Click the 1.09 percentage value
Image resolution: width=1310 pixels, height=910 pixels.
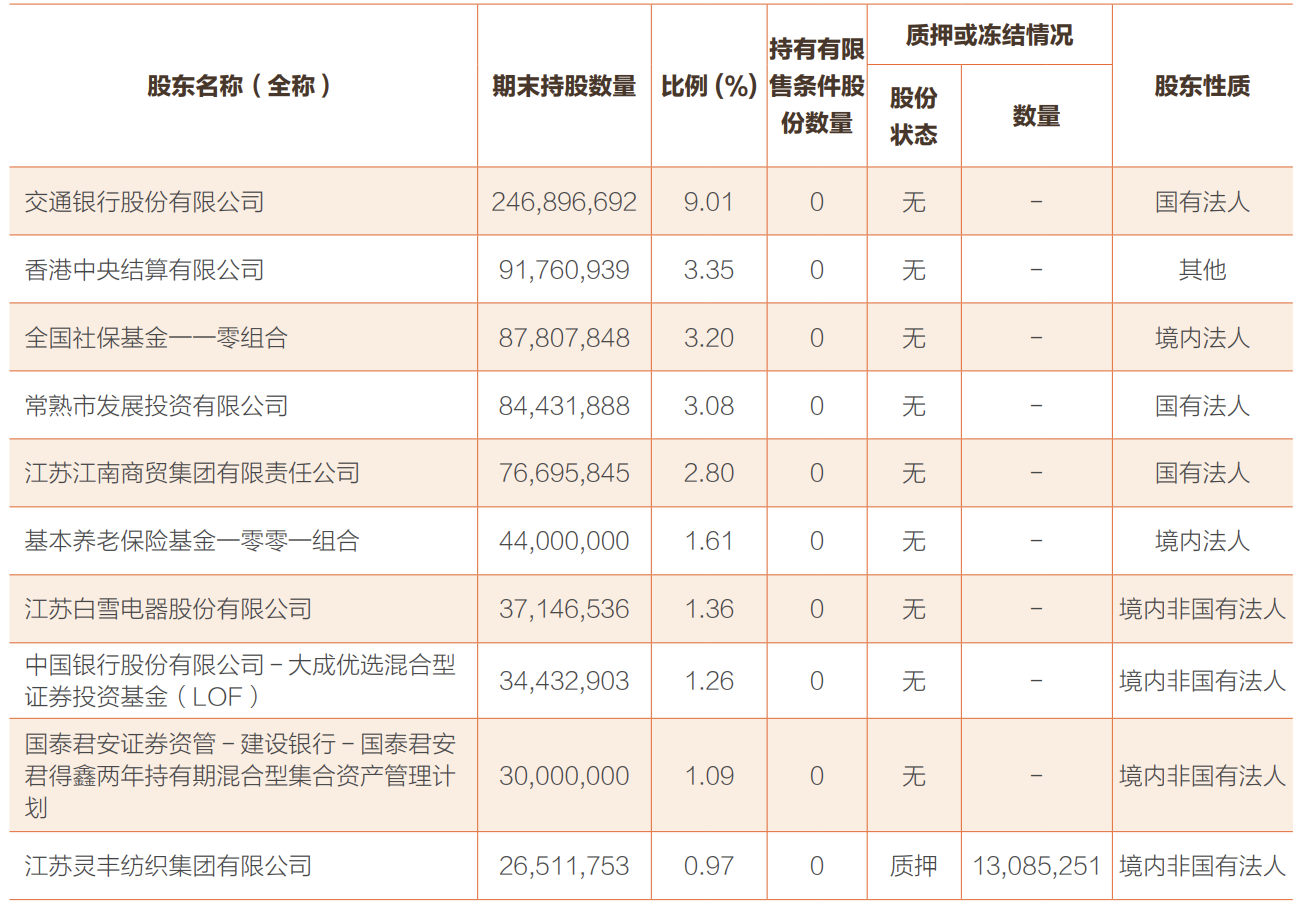(x=709, y=776)
